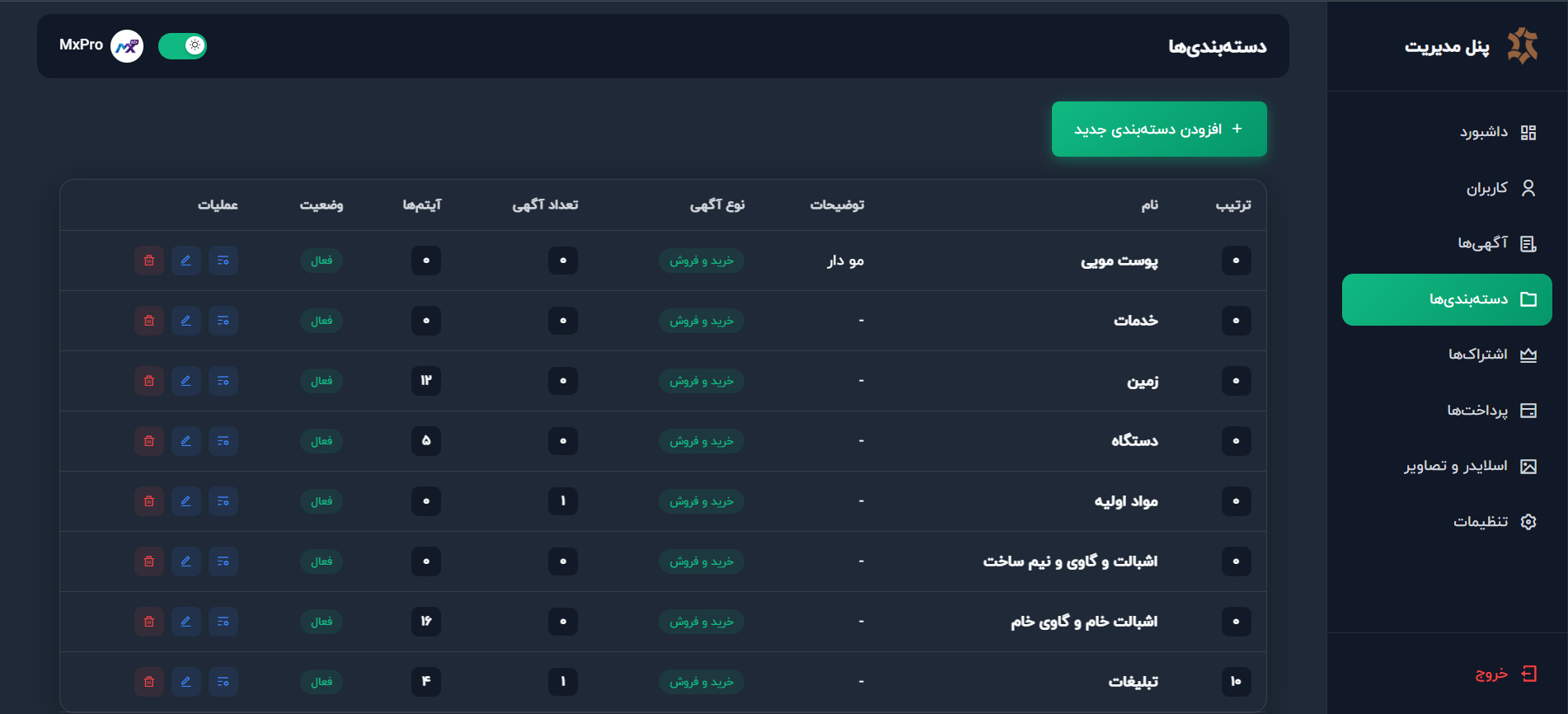Open items list for تبلیغات
Image resolution: width=1568 pixels, height=714 pixels.
(223, 682)
